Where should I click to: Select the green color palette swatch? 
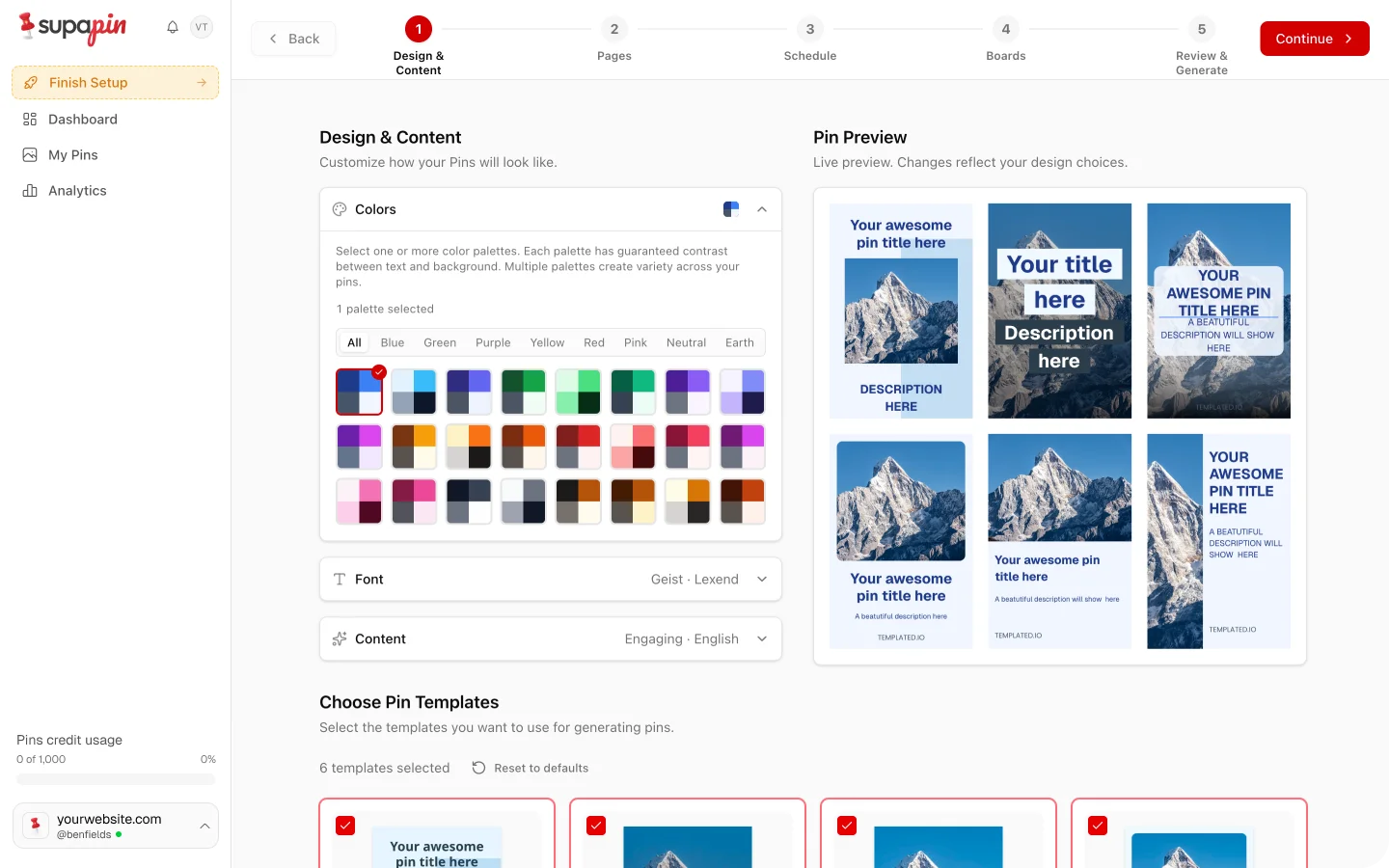coord(524,392)
